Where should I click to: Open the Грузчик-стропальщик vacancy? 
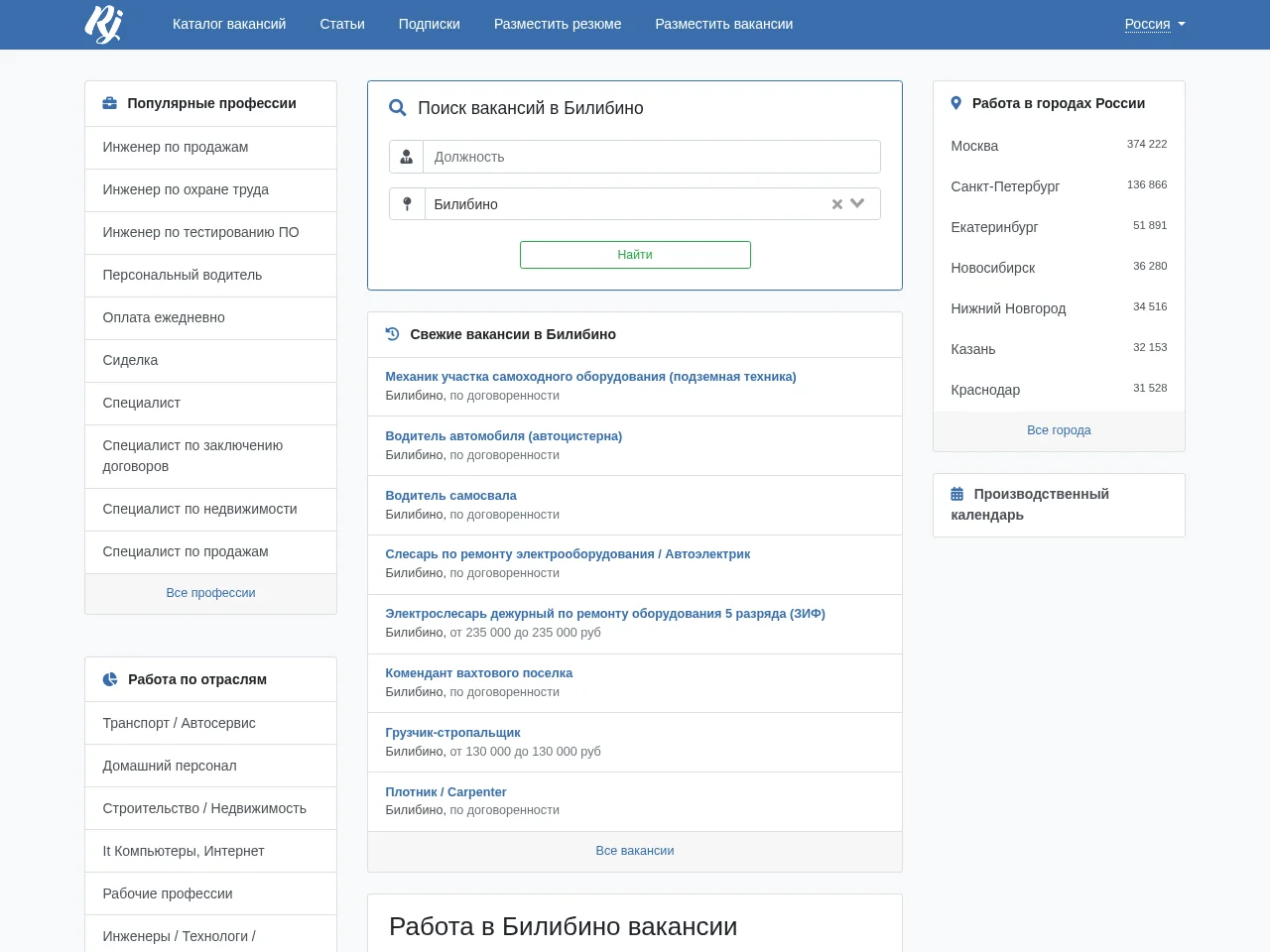tap(453, 733)
